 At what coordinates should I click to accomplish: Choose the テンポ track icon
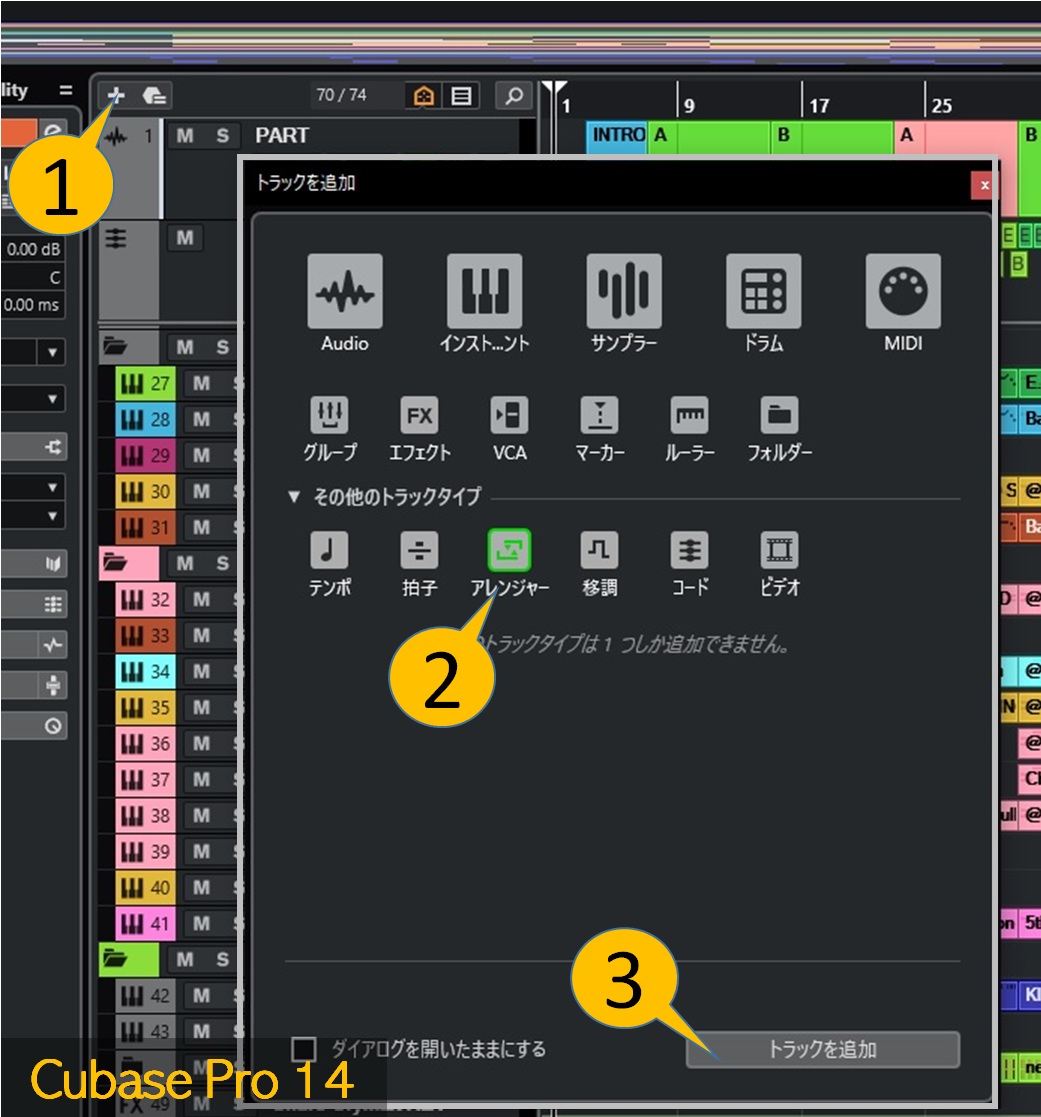(x=329, y=550)
